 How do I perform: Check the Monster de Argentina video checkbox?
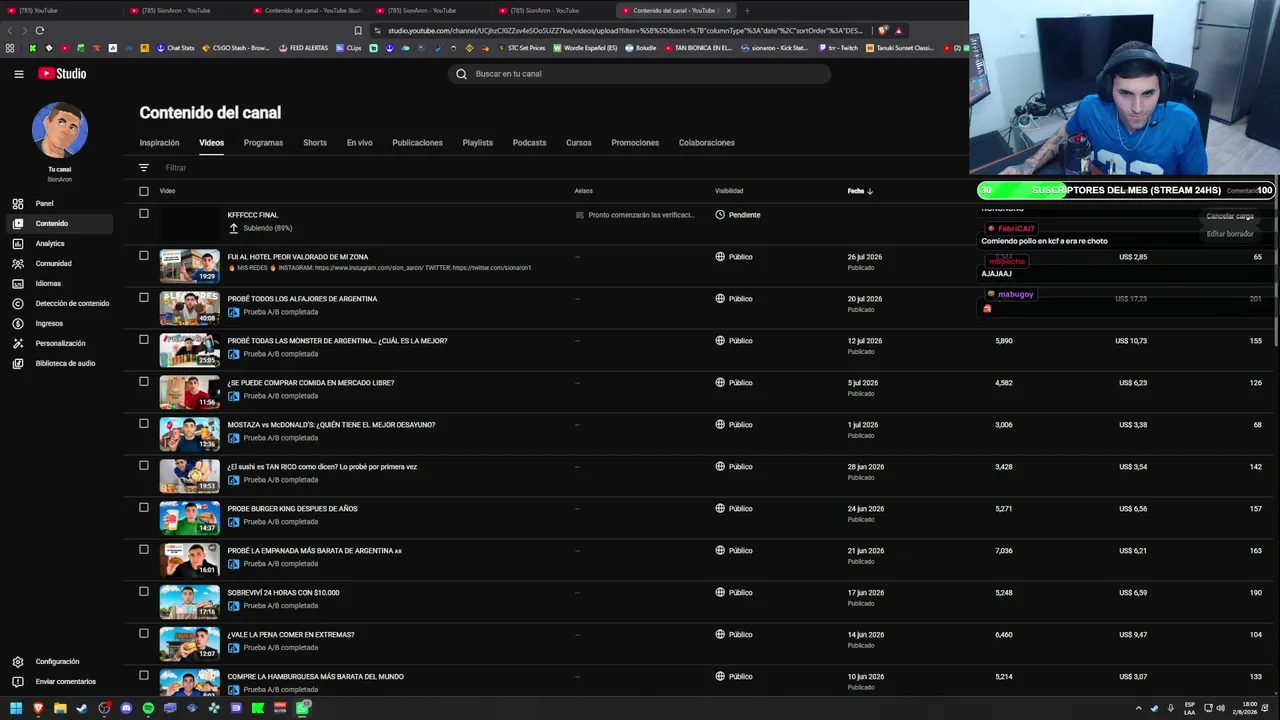[144, 340]
